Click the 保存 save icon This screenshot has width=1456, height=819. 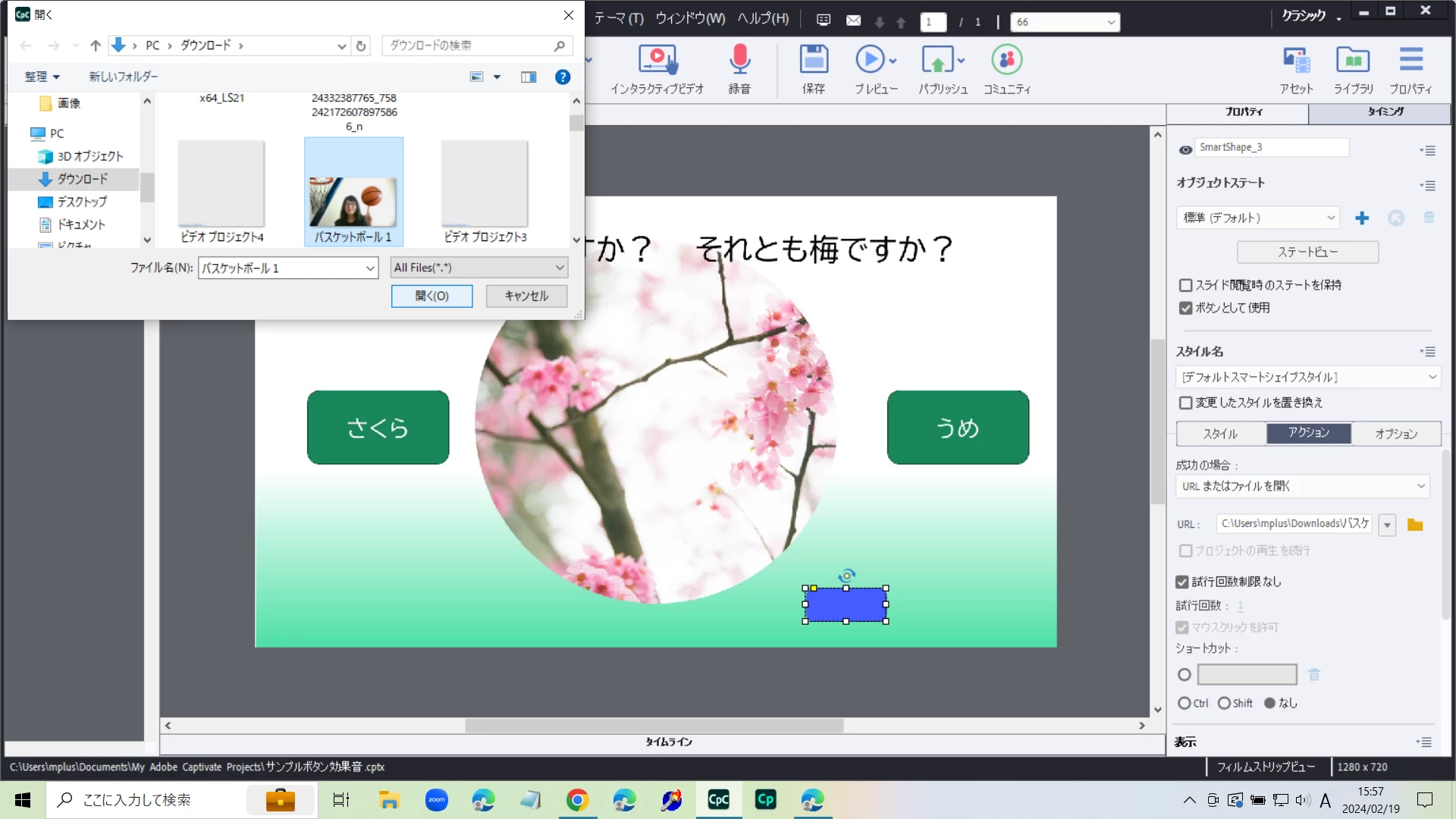[x=814, y=60]
